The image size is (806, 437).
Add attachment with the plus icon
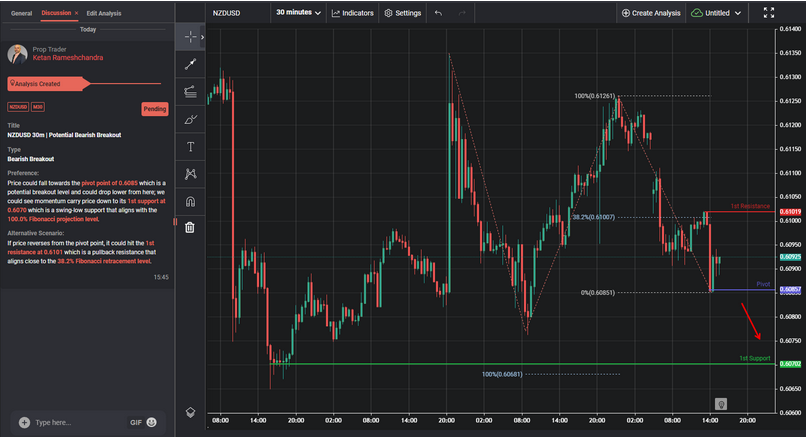24,422
